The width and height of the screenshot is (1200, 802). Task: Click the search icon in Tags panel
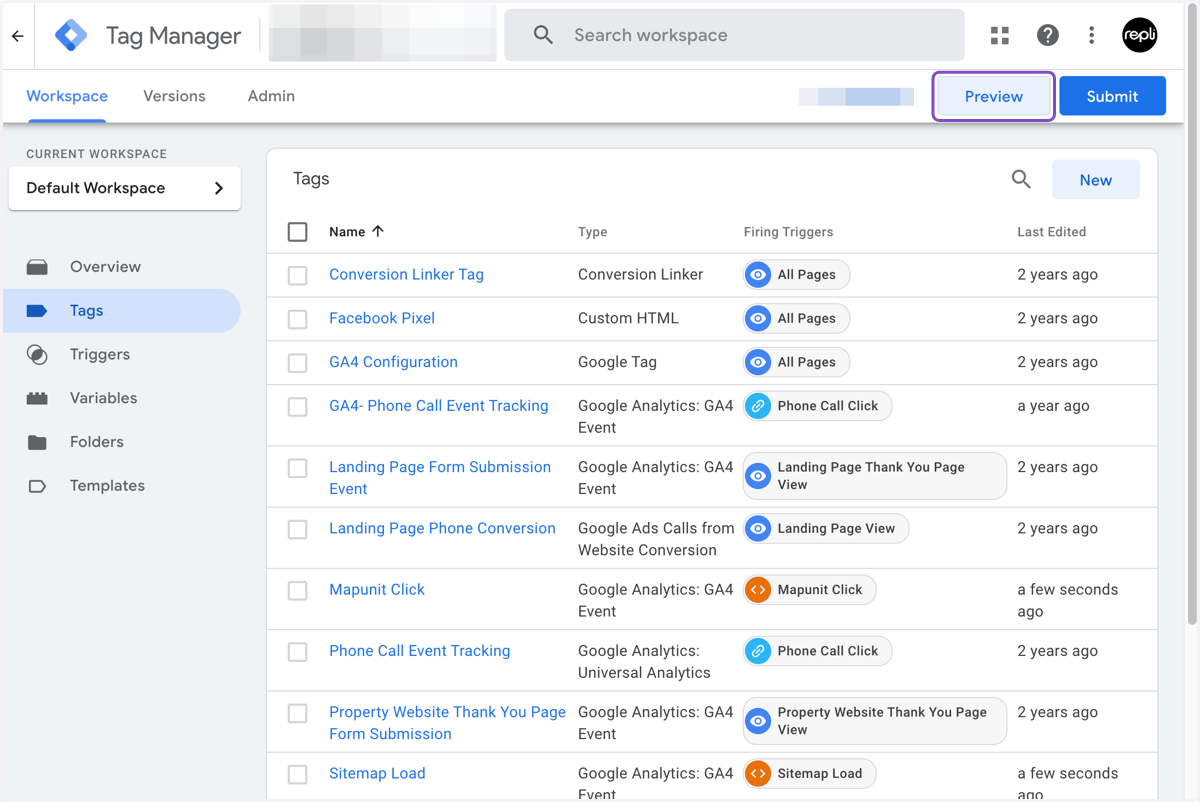pos(1021,179)
